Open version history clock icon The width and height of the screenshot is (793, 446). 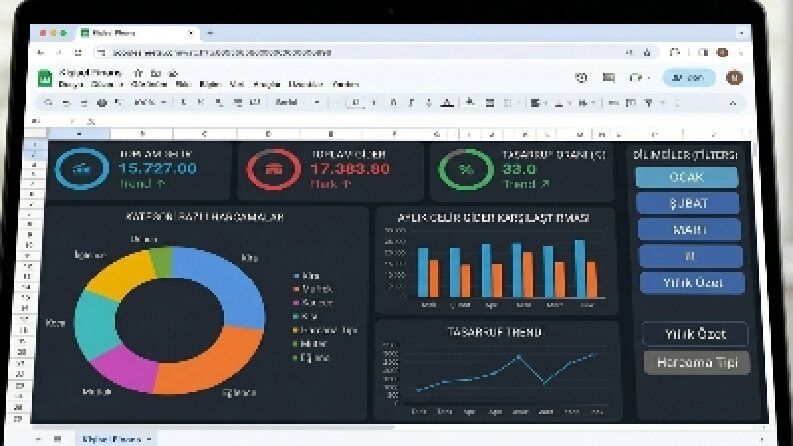(581, 78)
